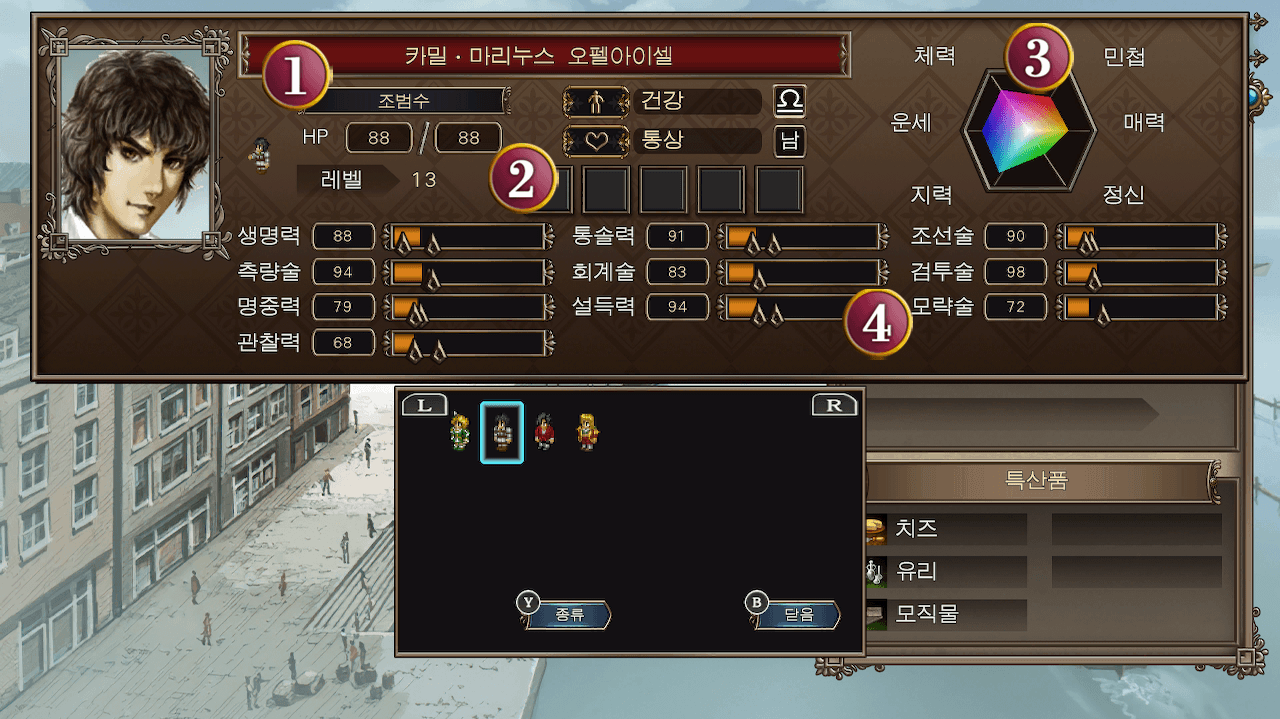Click the 특산품 header panel
The height and width of the screenshot is (719, 1280).
tap(1040, 480)
